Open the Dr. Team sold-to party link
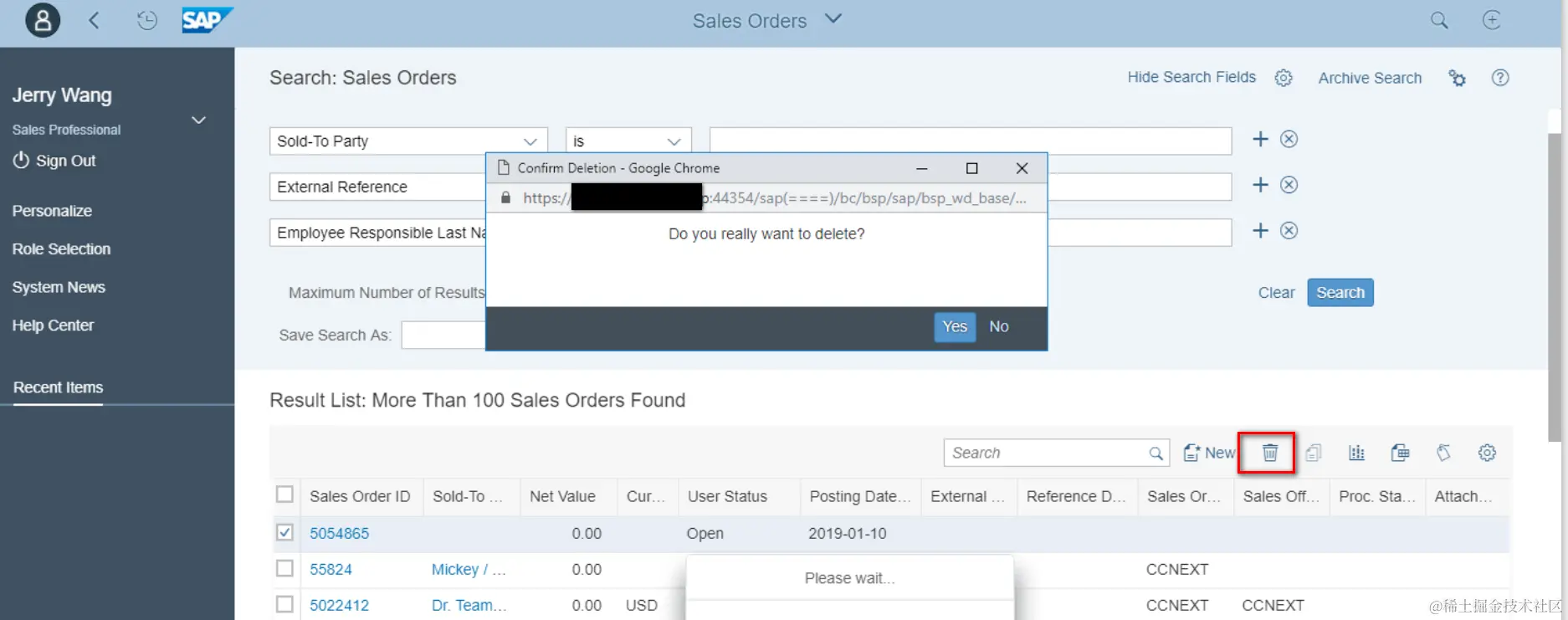1568x620 pixels. coord(469,605)
